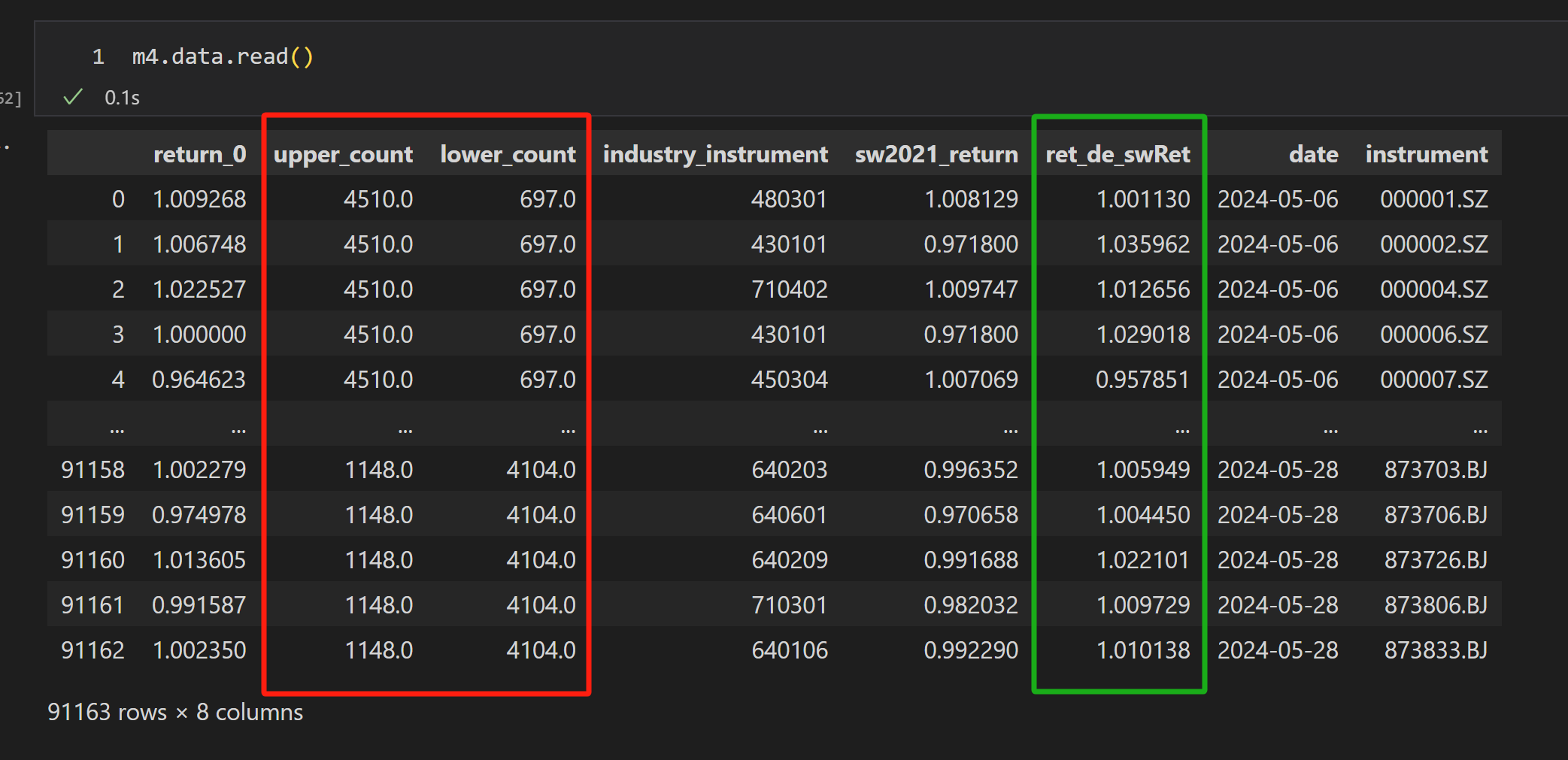This screenshot has width=1568, height=760.
Task: Click the 0.1s execution time label
Action: (x=122, y=98)
